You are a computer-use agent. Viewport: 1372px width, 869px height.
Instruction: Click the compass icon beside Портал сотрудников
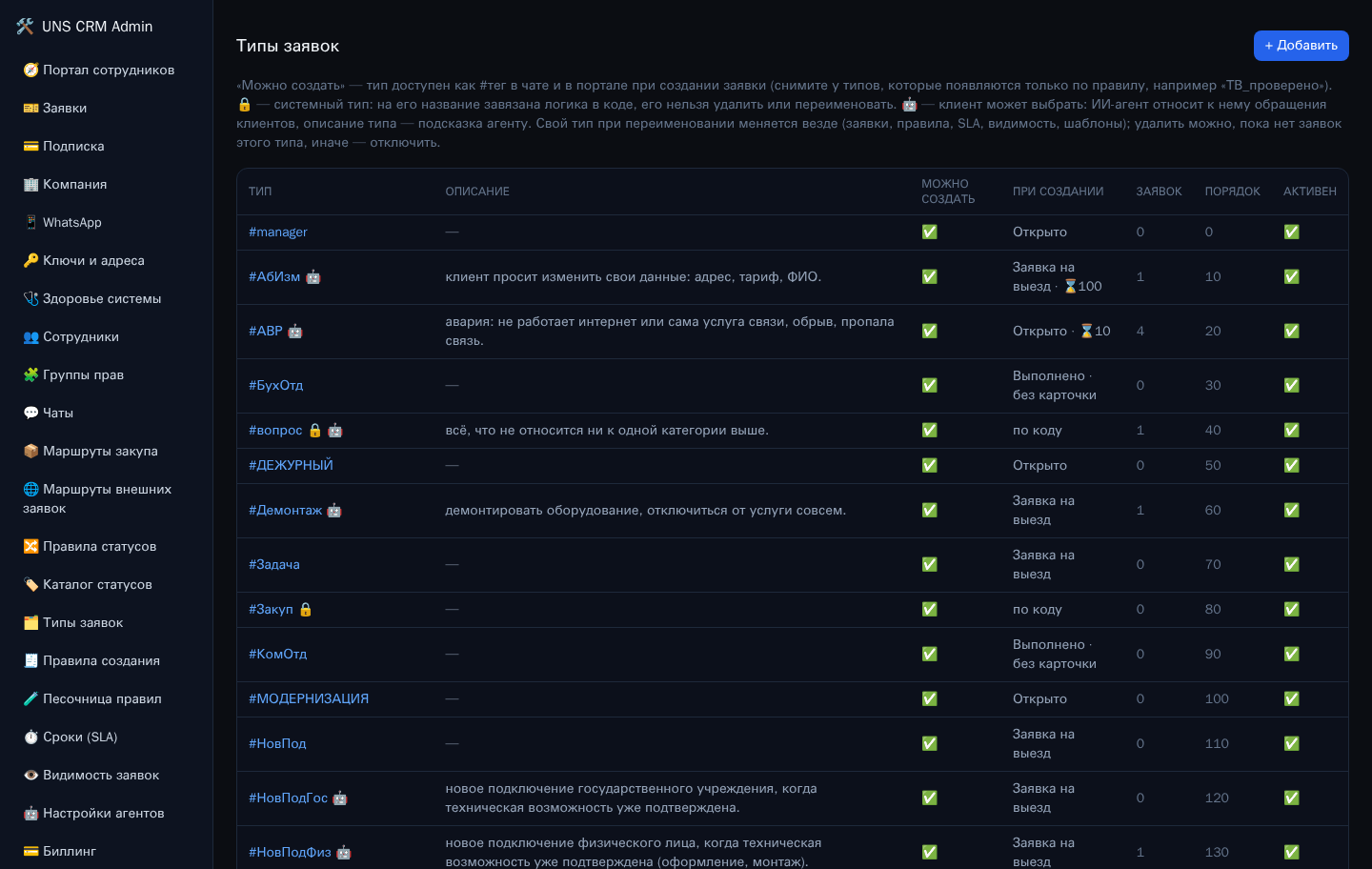pos(30,70)
